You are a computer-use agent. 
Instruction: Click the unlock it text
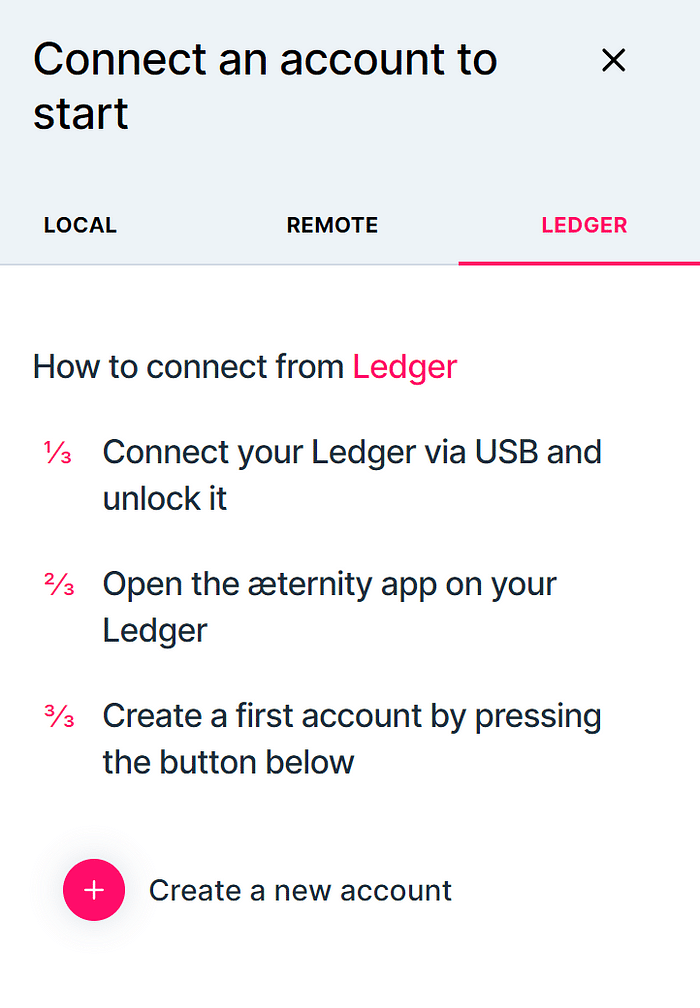pos(165,498)
